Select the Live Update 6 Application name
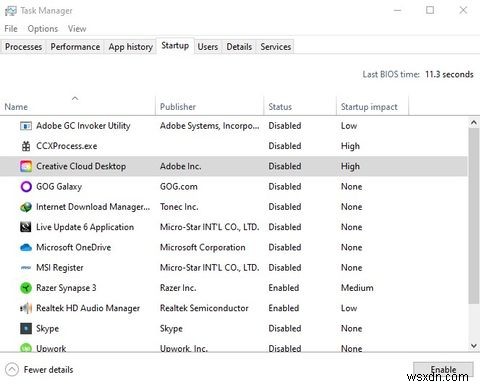This screenshot has width=480, height=387. point(85,227)
